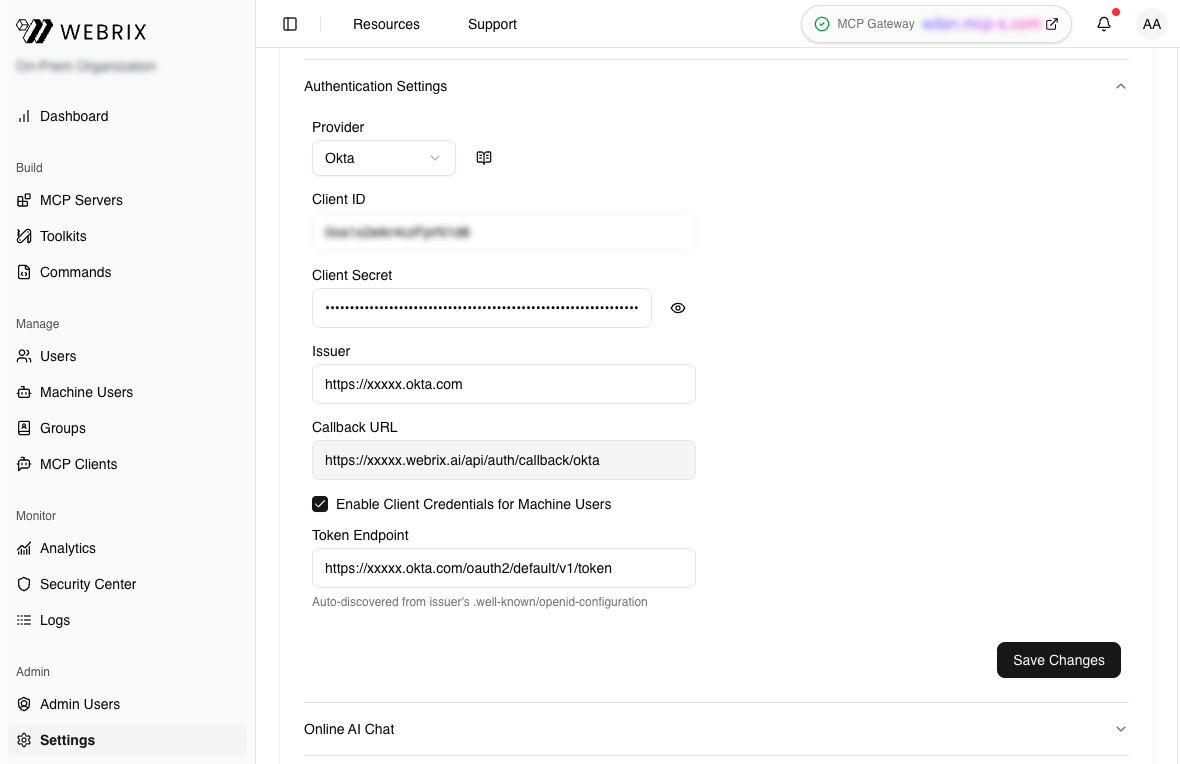This screenshot has width=1180, height=764.
Task: Click the Save Changes button
Action: coord(1058,660)
